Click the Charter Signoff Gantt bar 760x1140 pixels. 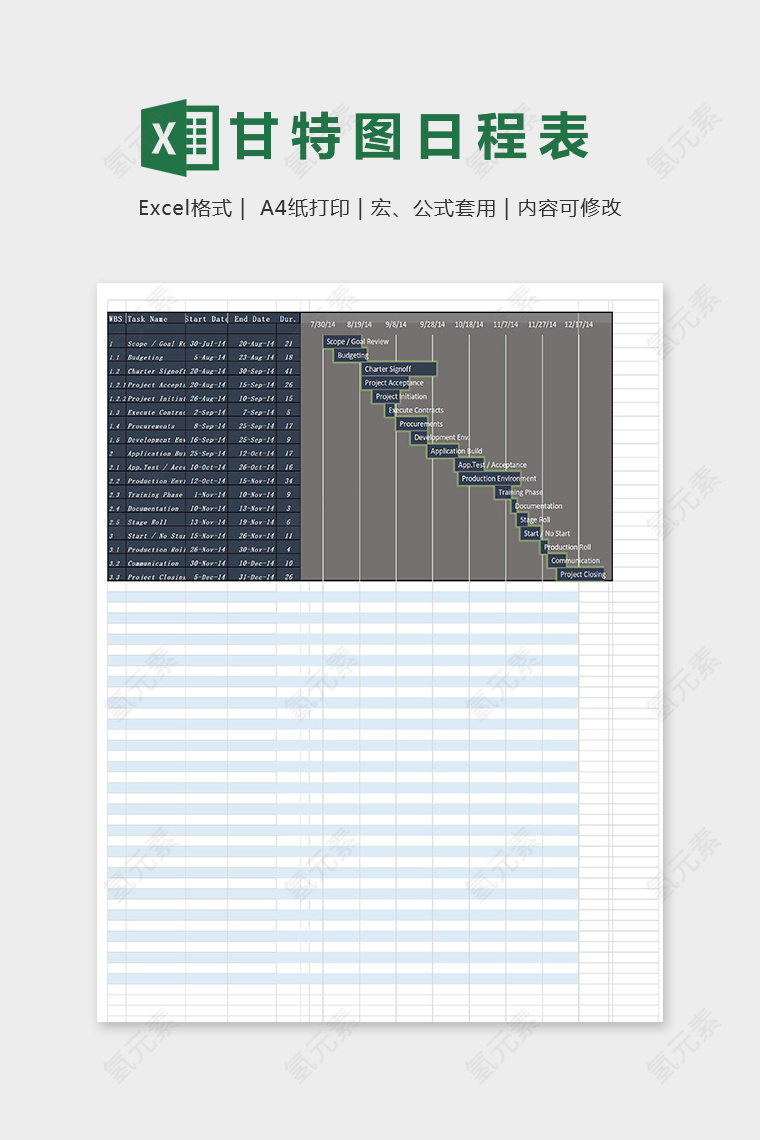click(399, 369)
